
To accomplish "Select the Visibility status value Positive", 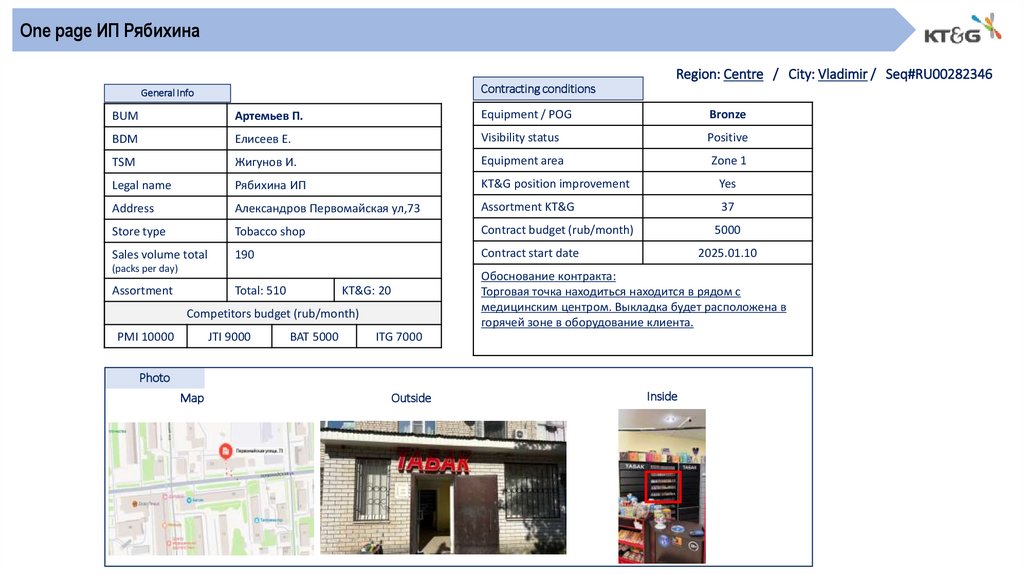I will coord(728,137).
